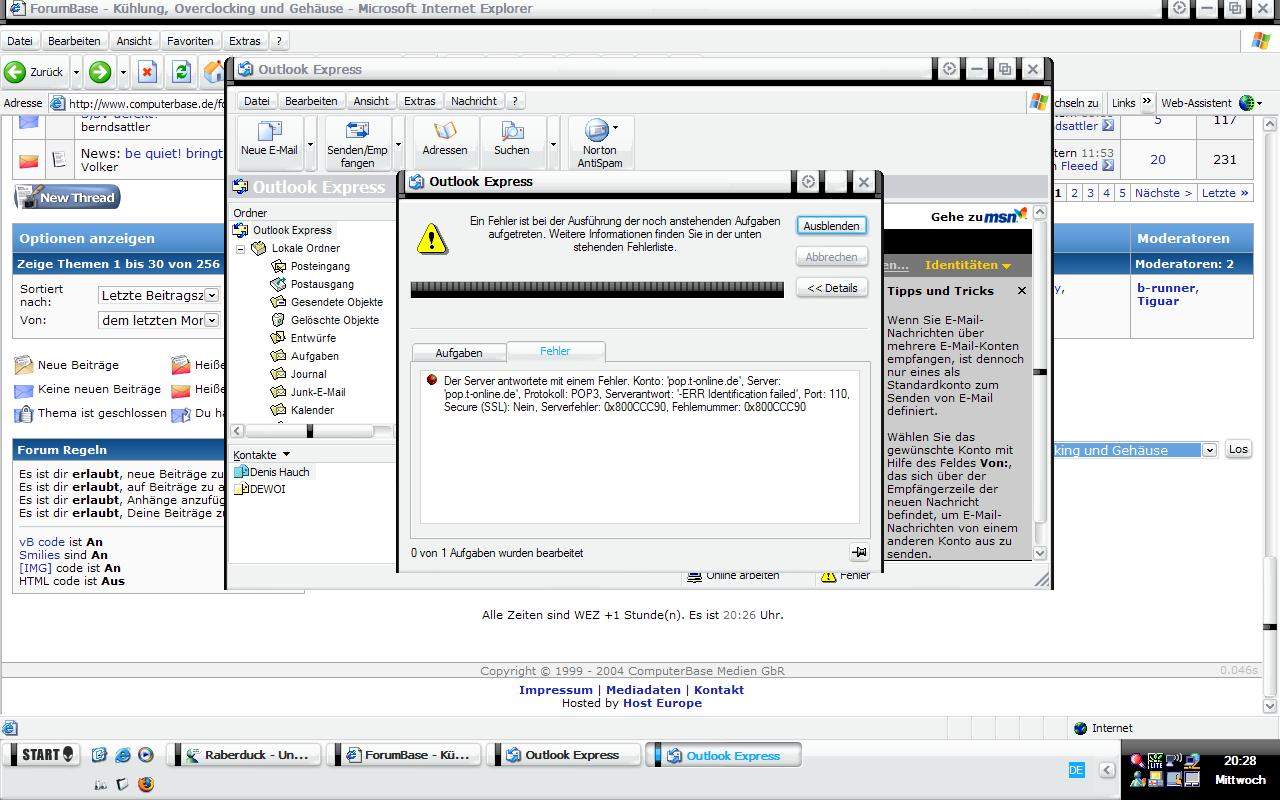This screenshot has height=800, width=1280.
Task: Open dropdown arrow next to Neue E-Mail
Action: (310, 144)
